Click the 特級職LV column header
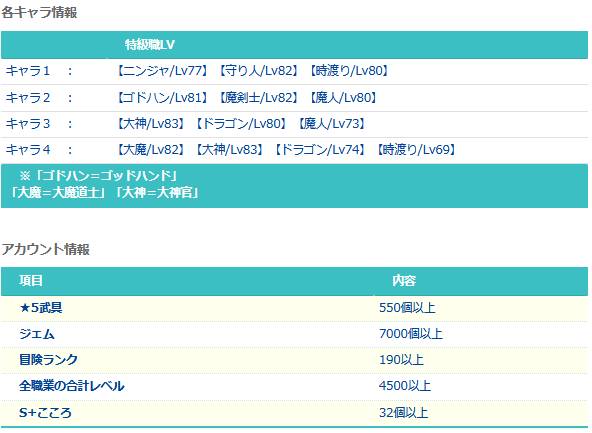The image size is (592, 433). [x=150, y=45]
